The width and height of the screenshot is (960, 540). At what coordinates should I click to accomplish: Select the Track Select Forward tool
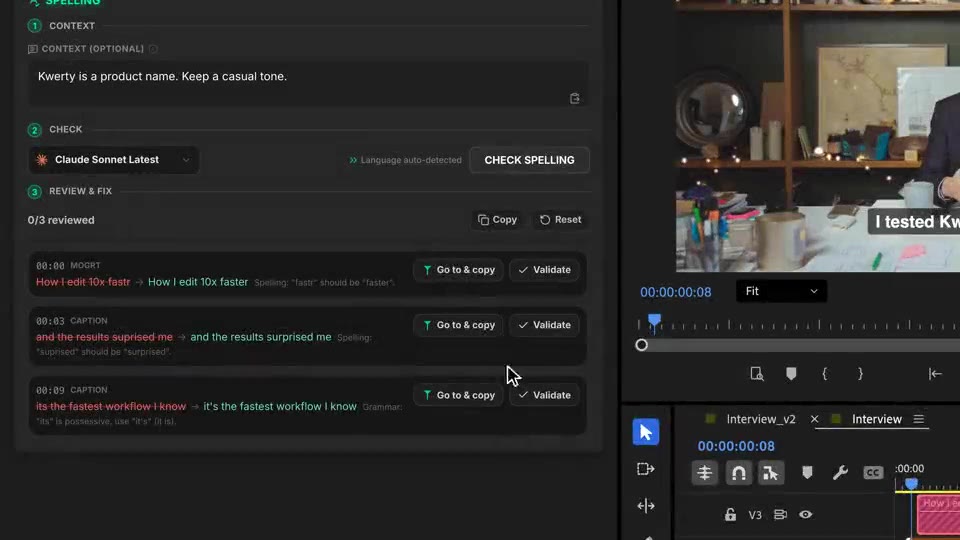point(645,469)
